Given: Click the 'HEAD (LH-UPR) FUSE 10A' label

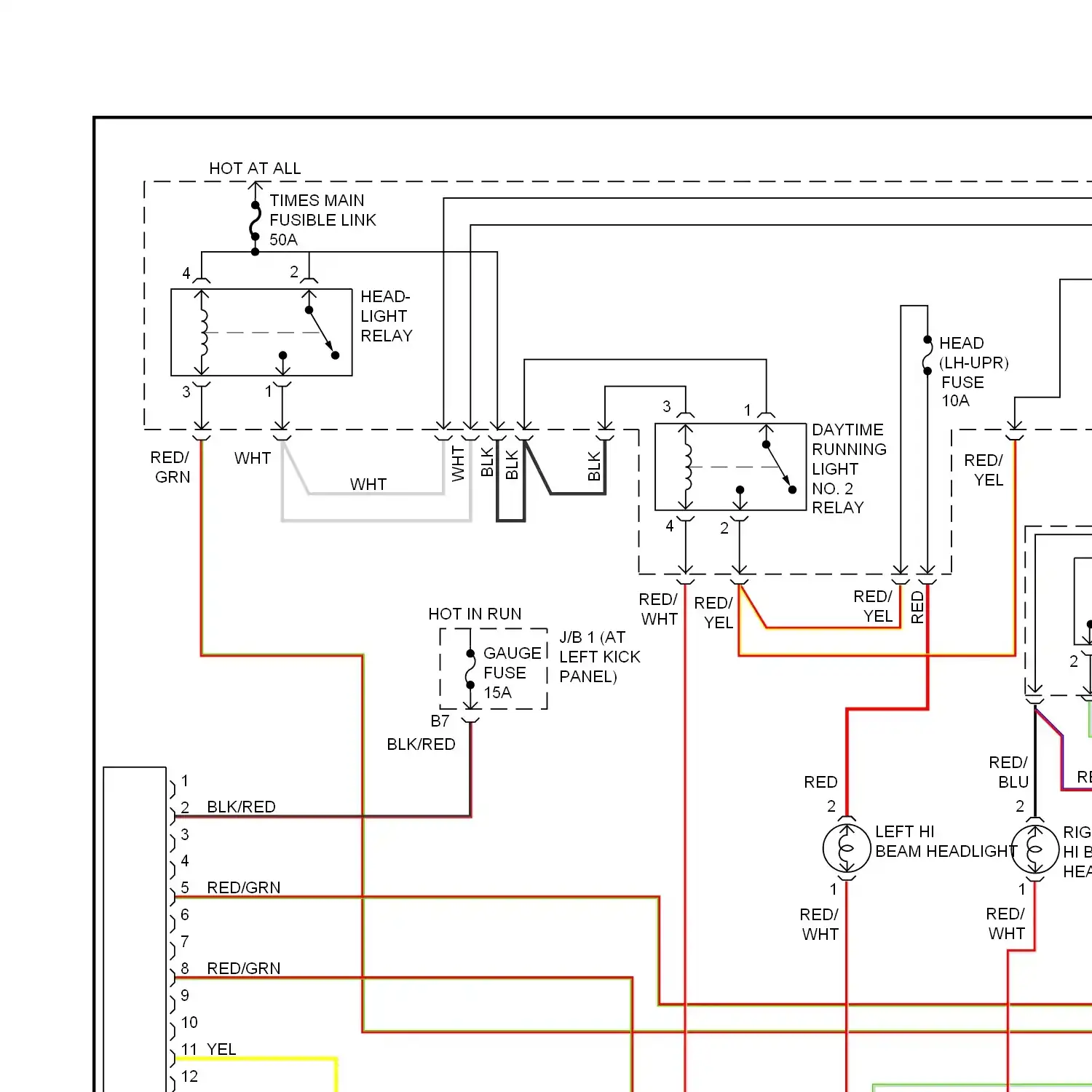Looking at the screenshot, I should pyautogui.click(x=973, y=371).
